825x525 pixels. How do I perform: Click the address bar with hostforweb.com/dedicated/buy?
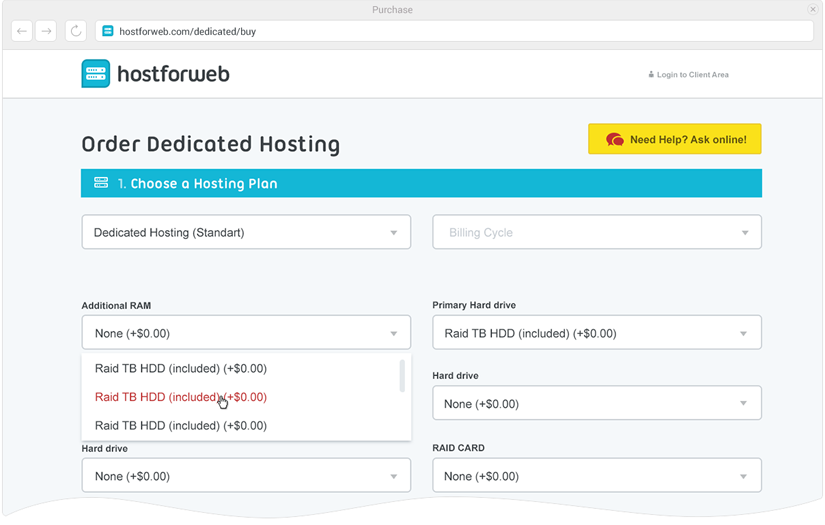[x=455, y=31]
